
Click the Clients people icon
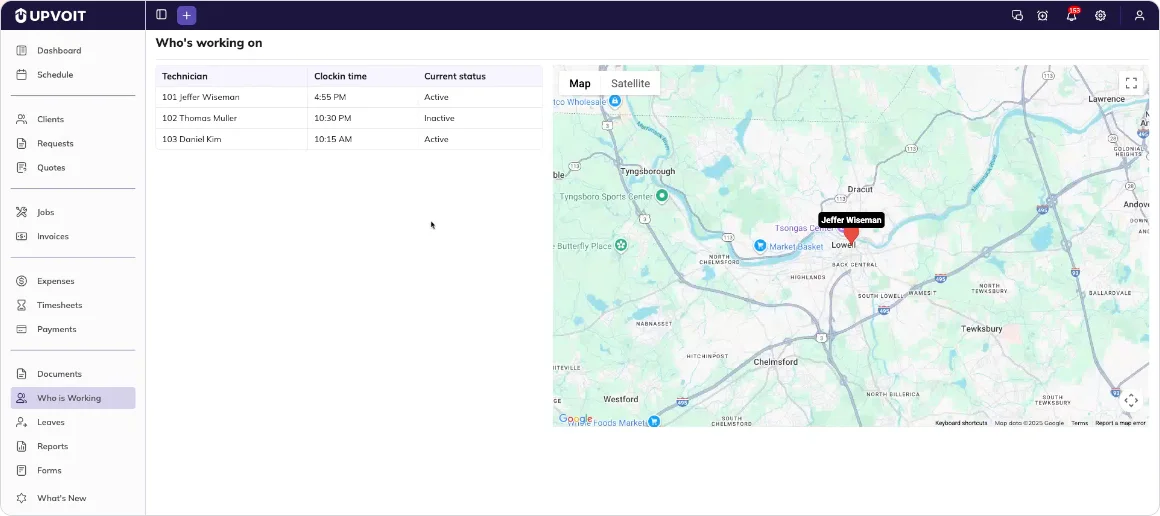(x=21, y=119)
